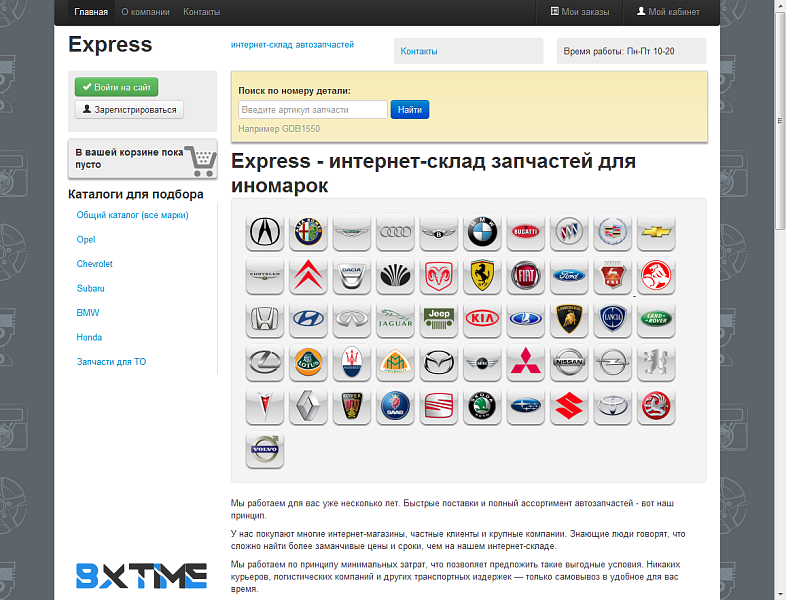Open the Opel catalog link

tap(86, 240)
